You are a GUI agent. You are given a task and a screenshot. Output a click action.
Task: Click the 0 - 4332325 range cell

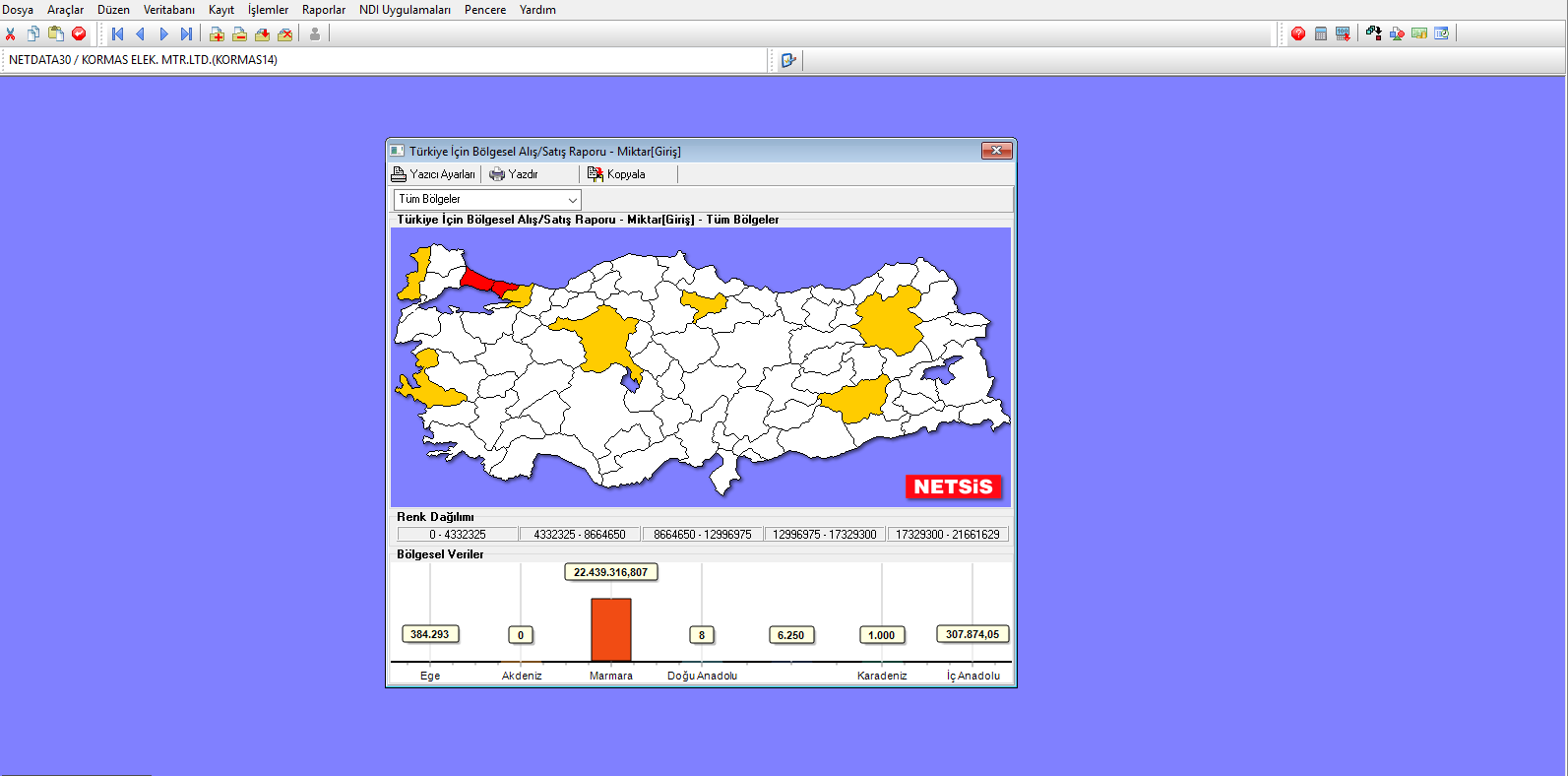tap(458, 535)
